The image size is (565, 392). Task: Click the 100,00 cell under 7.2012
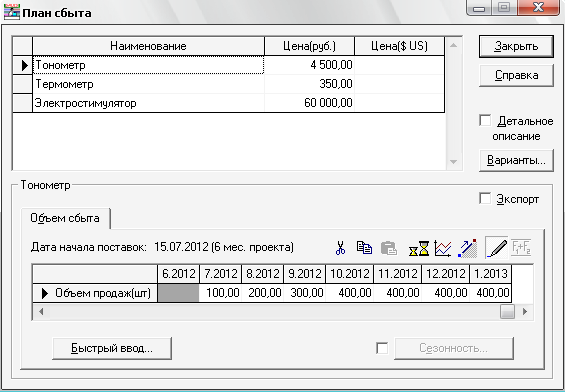coord(220,293)
